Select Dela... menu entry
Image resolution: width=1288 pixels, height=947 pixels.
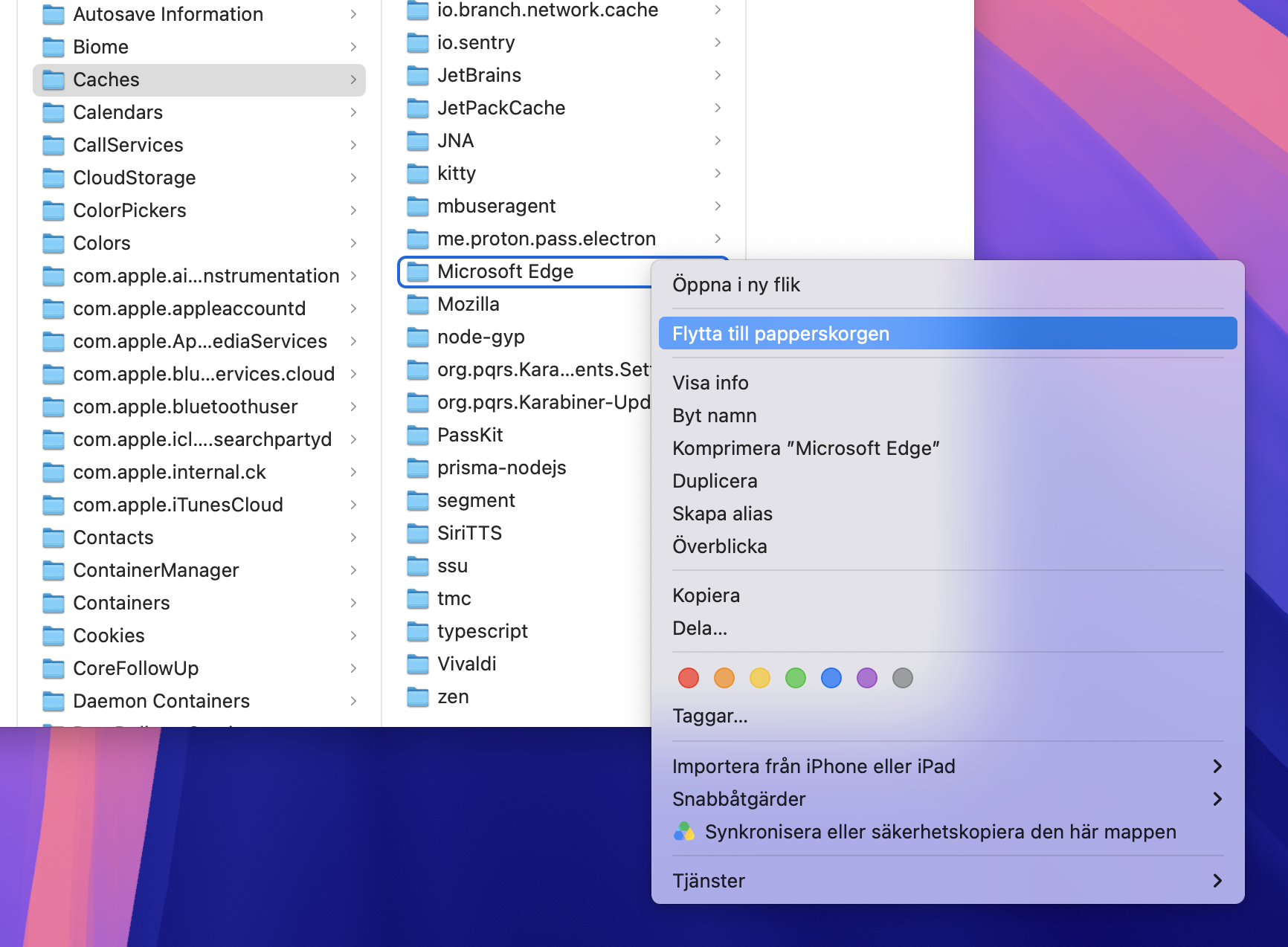point(948,628)
